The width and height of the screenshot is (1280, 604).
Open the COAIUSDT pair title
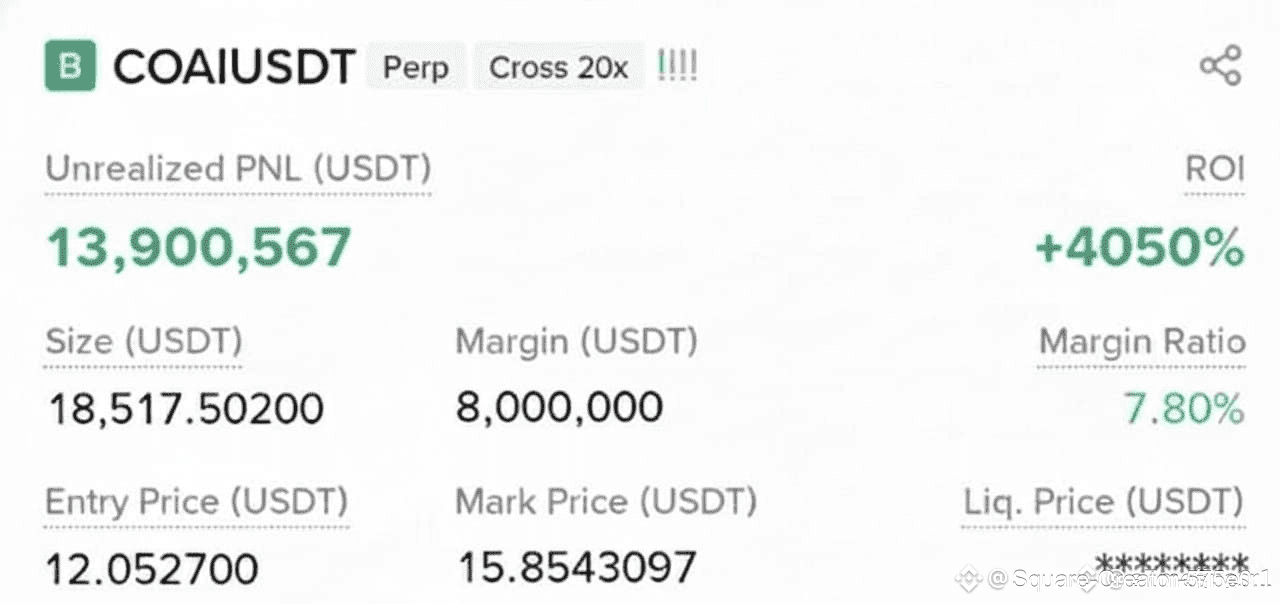pos(234,67)
